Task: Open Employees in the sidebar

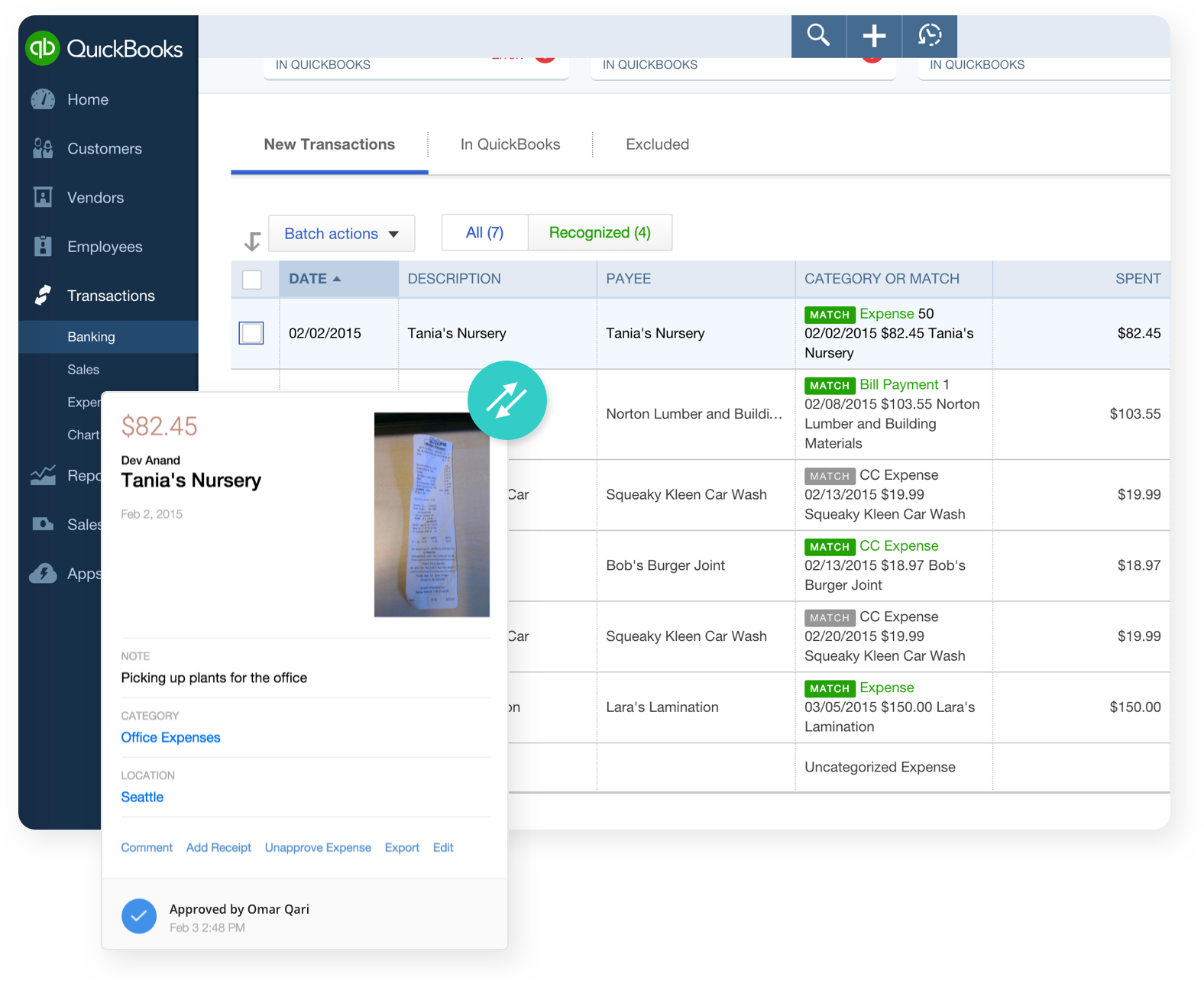Action: pyautogui.click(x=105, y=246)
